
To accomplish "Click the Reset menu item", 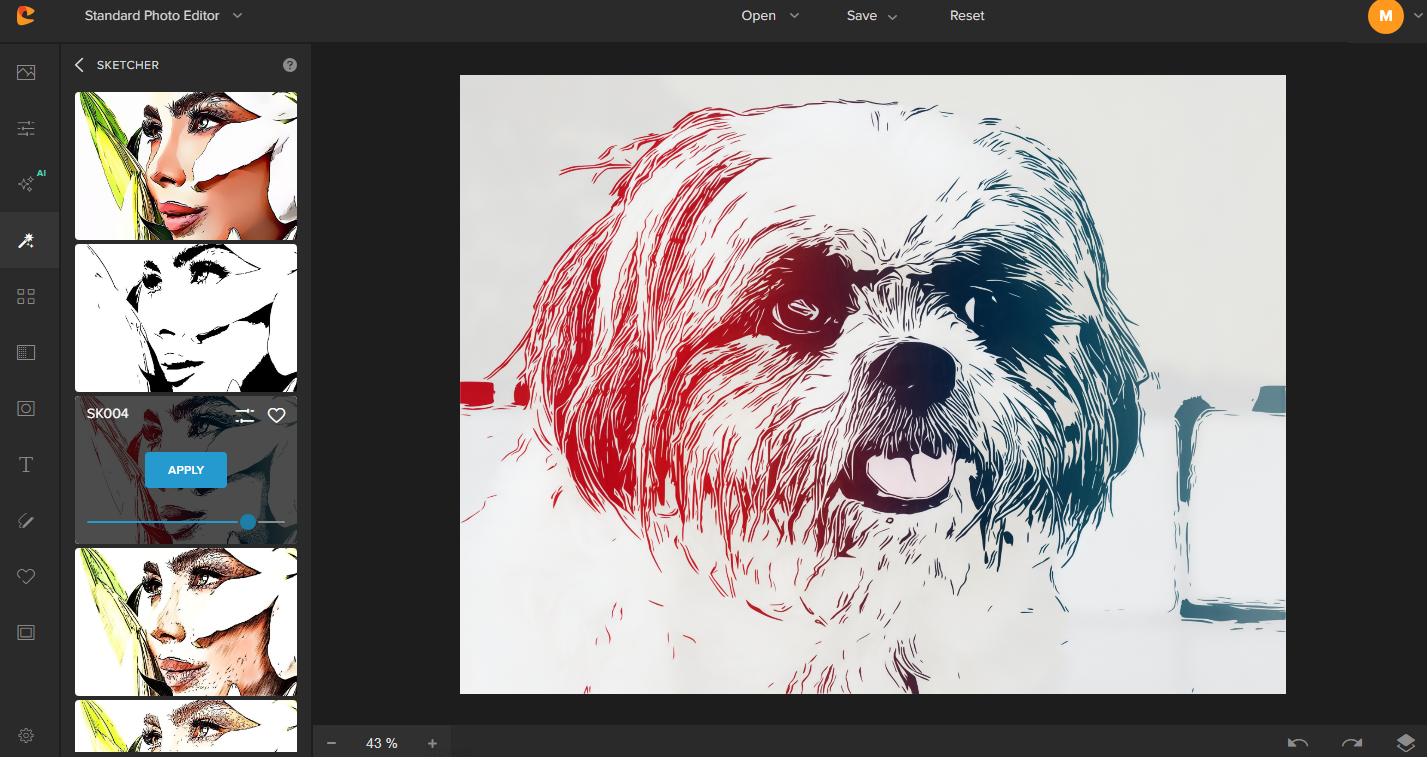I will tap(967, 16).
